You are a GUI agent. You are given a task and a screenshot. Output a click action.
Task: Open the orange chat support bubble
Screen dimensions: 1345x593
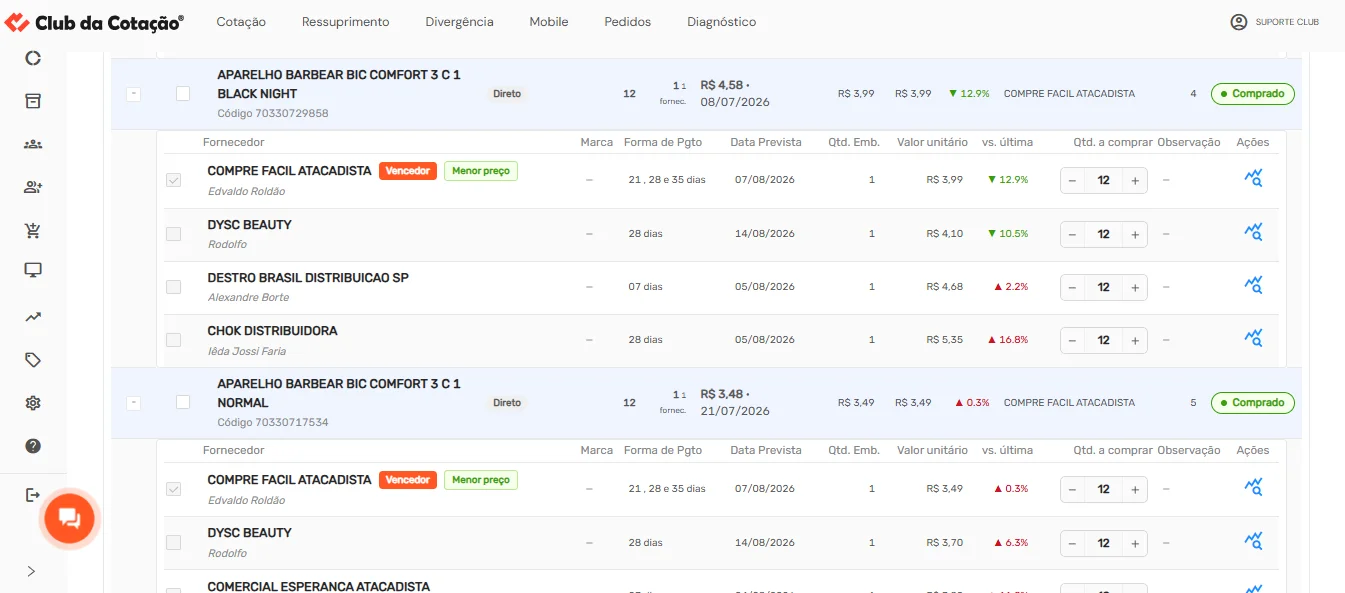69,518
